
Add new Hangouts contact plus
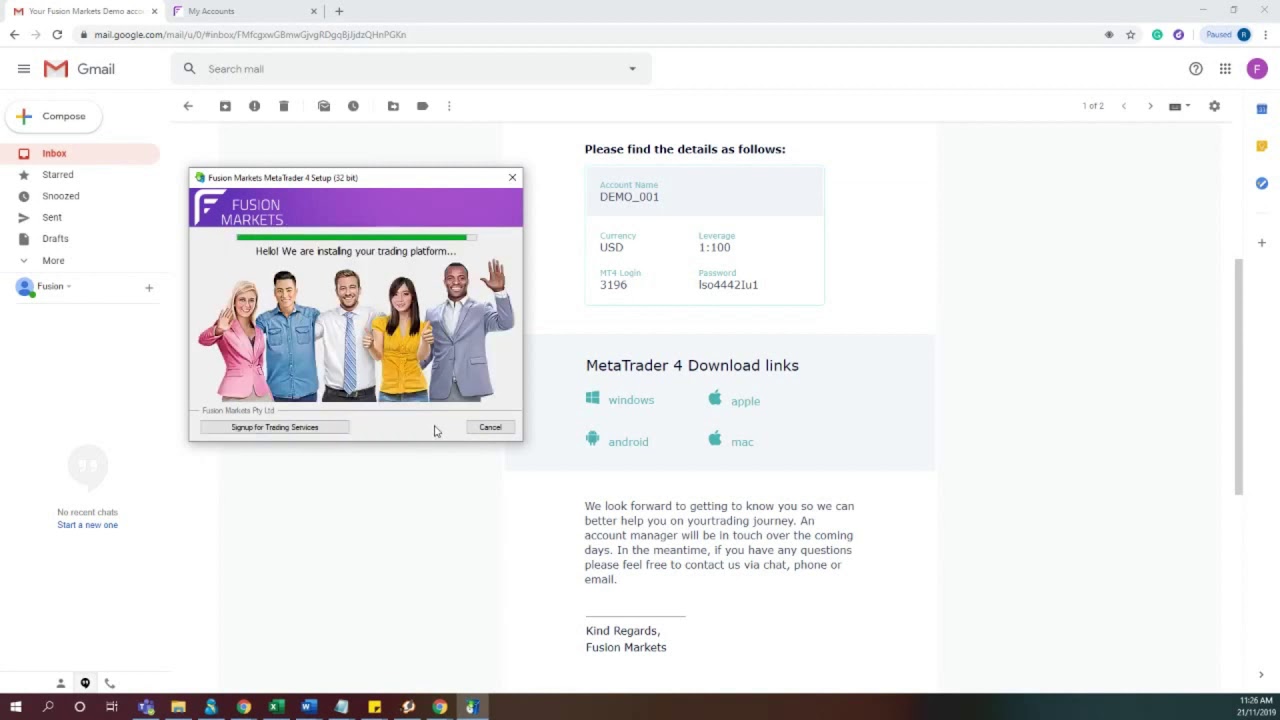point(149,288)
